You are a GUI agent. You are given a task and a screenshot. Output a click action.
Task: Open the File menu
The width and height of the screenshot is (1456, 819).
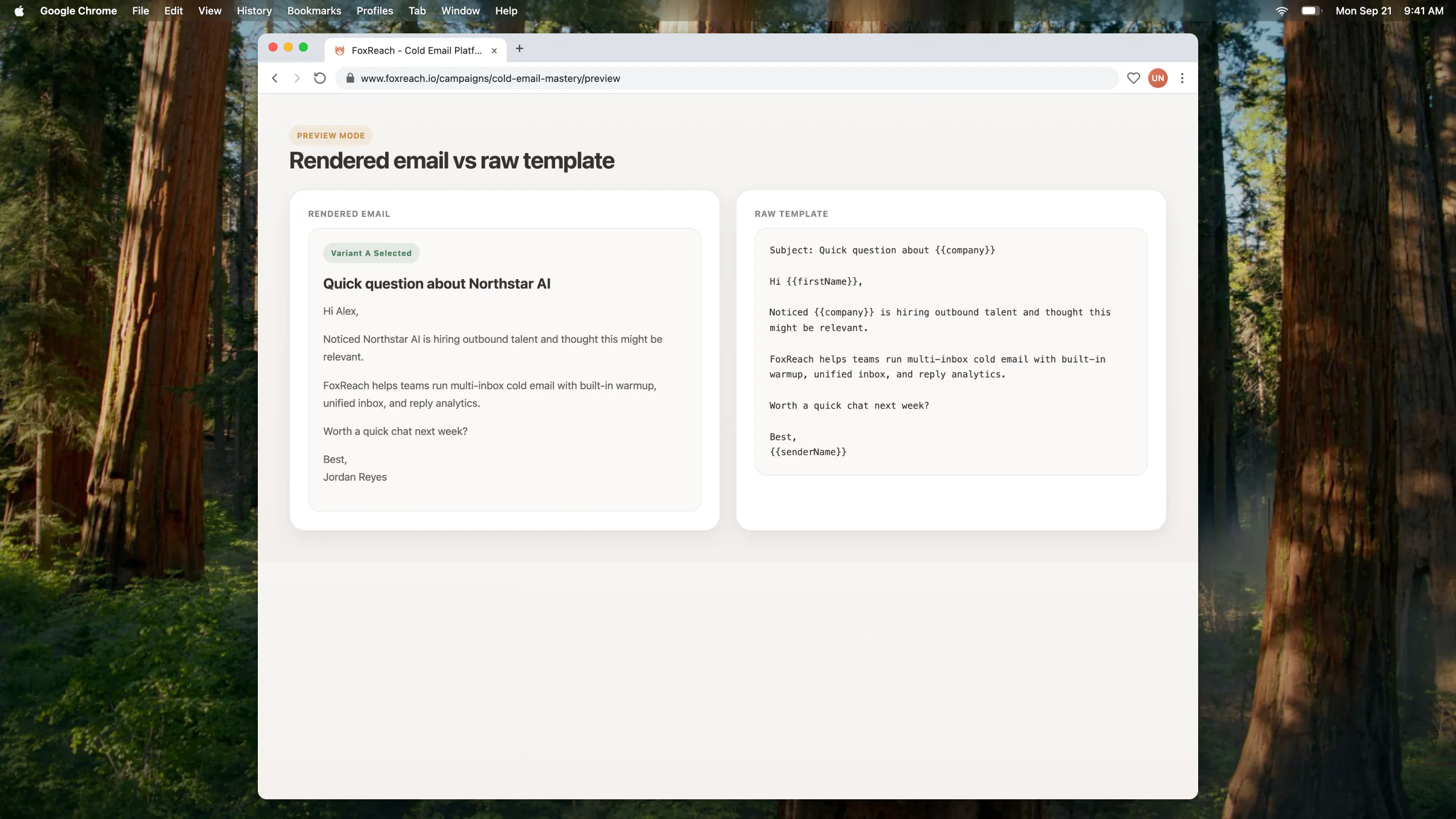tap(140, 11)
